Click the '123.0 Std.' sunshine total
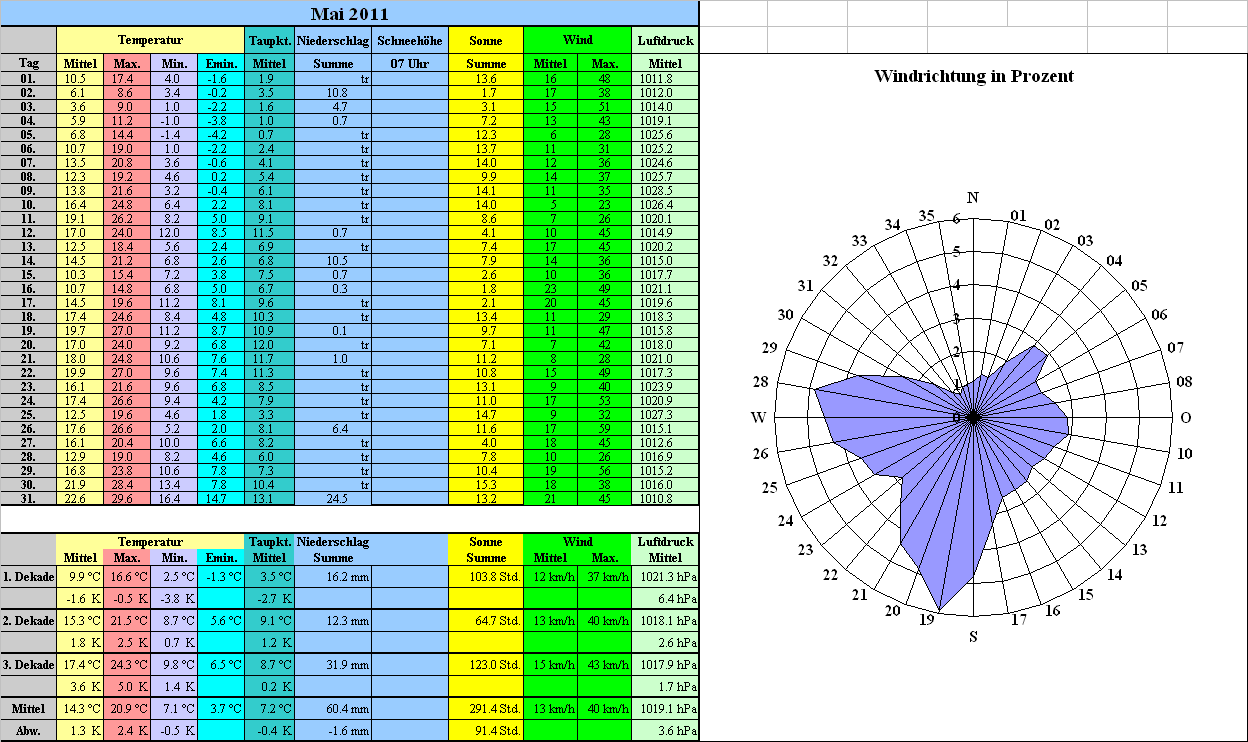1248x742 pixels. point(486,664)
